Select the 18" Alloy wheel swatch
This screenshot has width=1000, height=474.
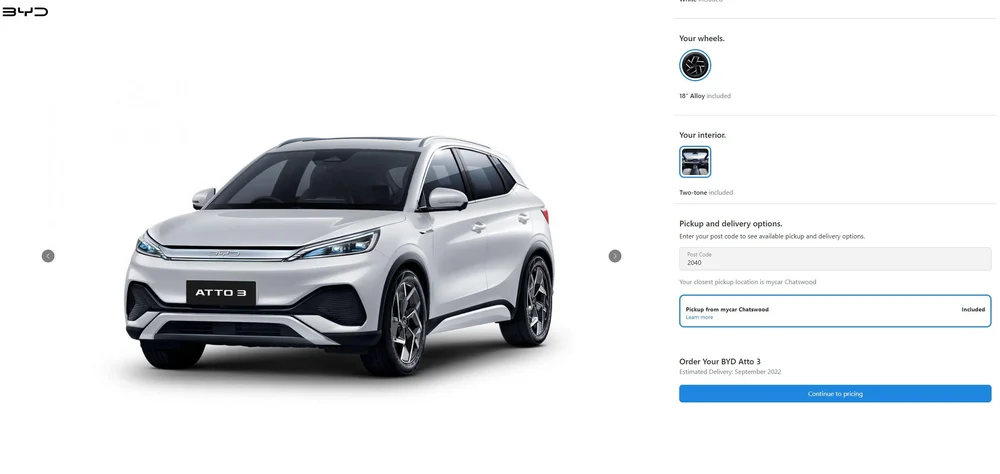pyautogui.click(x=695, y=65)
